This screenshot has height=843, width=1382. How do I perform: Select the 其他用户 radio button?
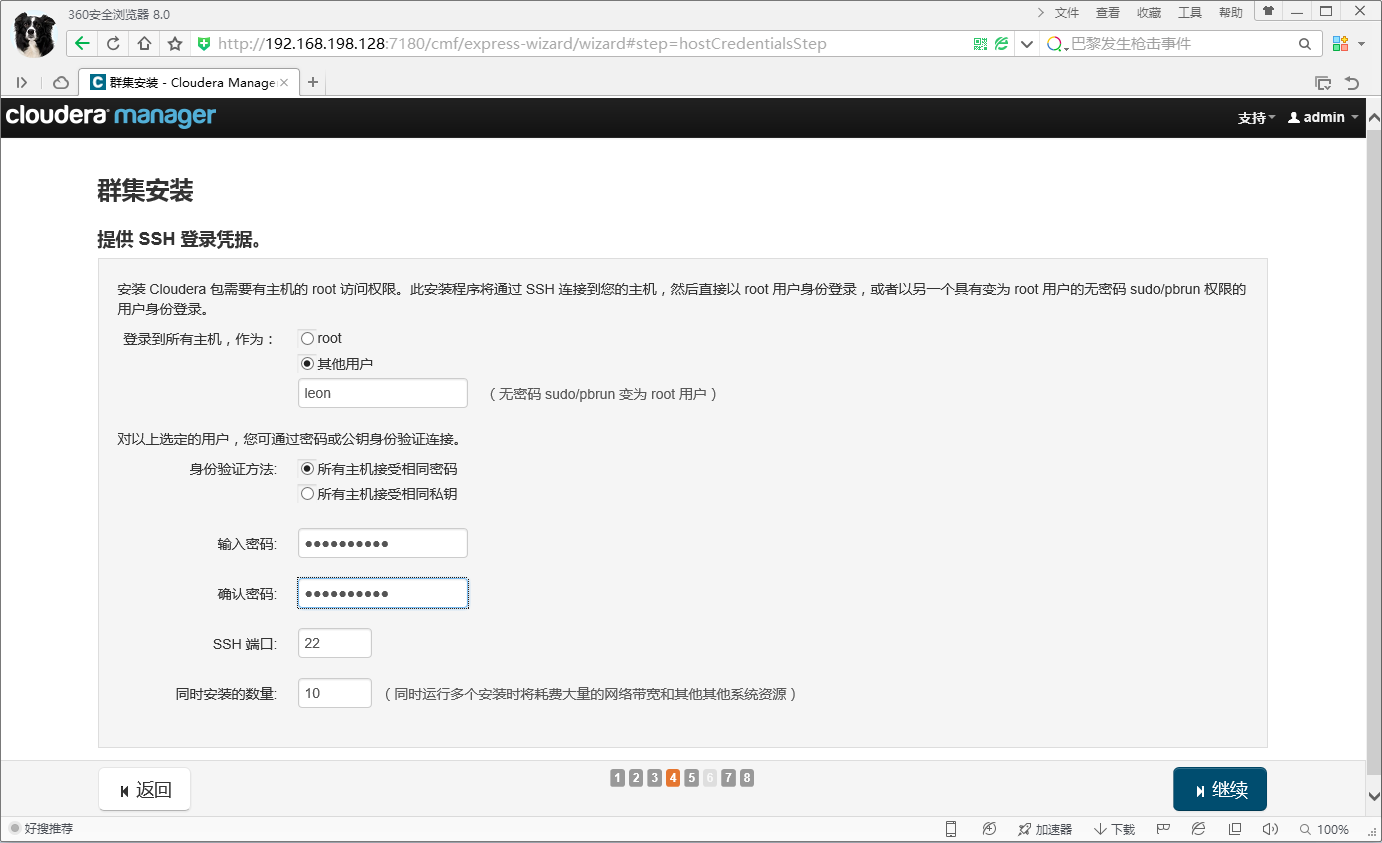(x=307, y=364)
